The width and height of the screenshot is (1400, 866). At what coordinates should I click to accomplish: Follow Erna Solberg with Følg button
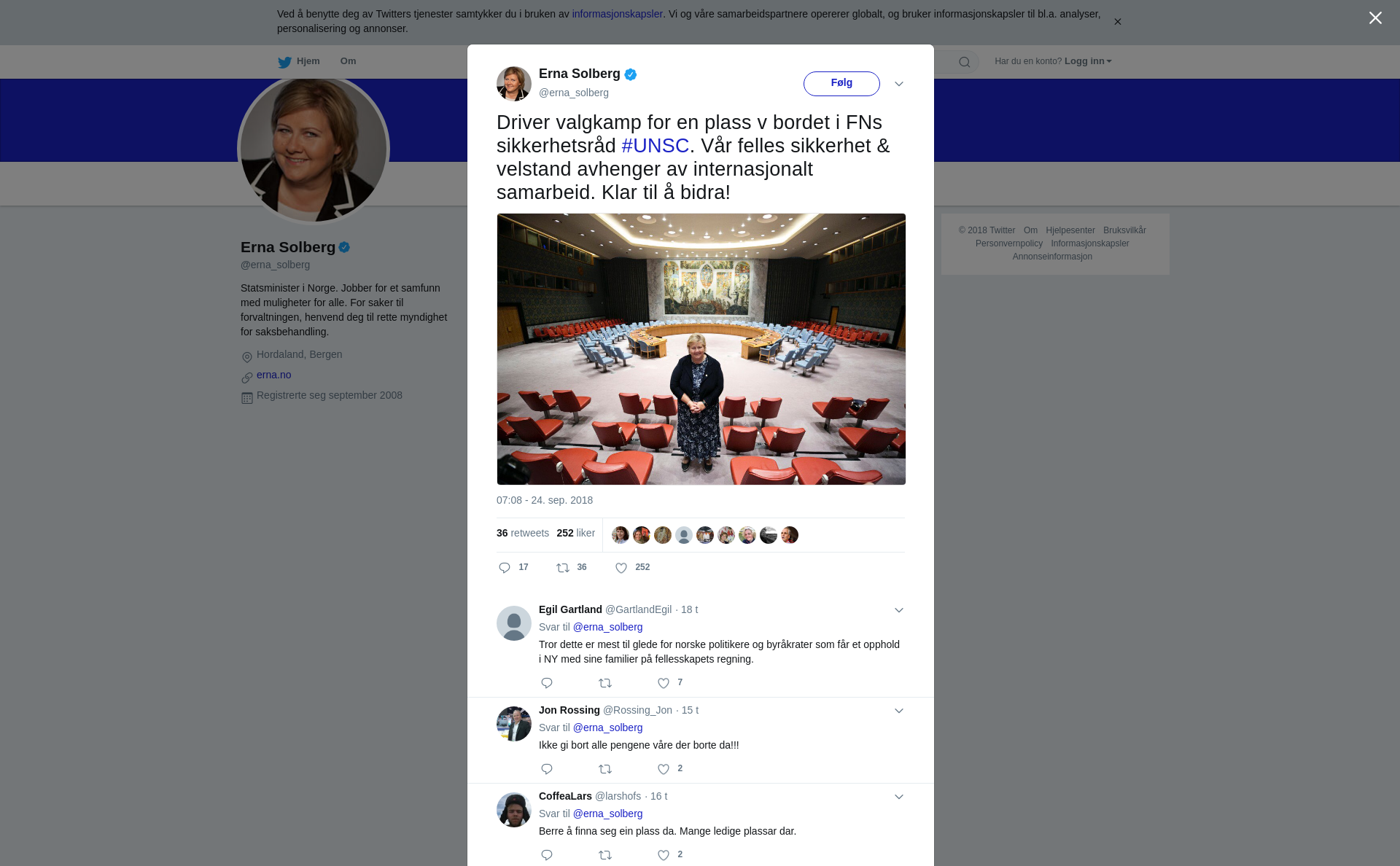(x=841, y=83)
